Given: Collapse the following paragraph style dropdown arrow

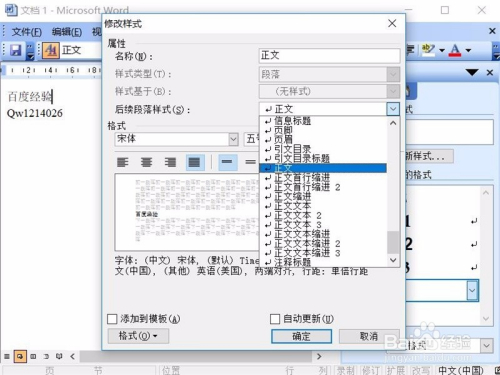Looking at the screenshot, I should [393, 109].
